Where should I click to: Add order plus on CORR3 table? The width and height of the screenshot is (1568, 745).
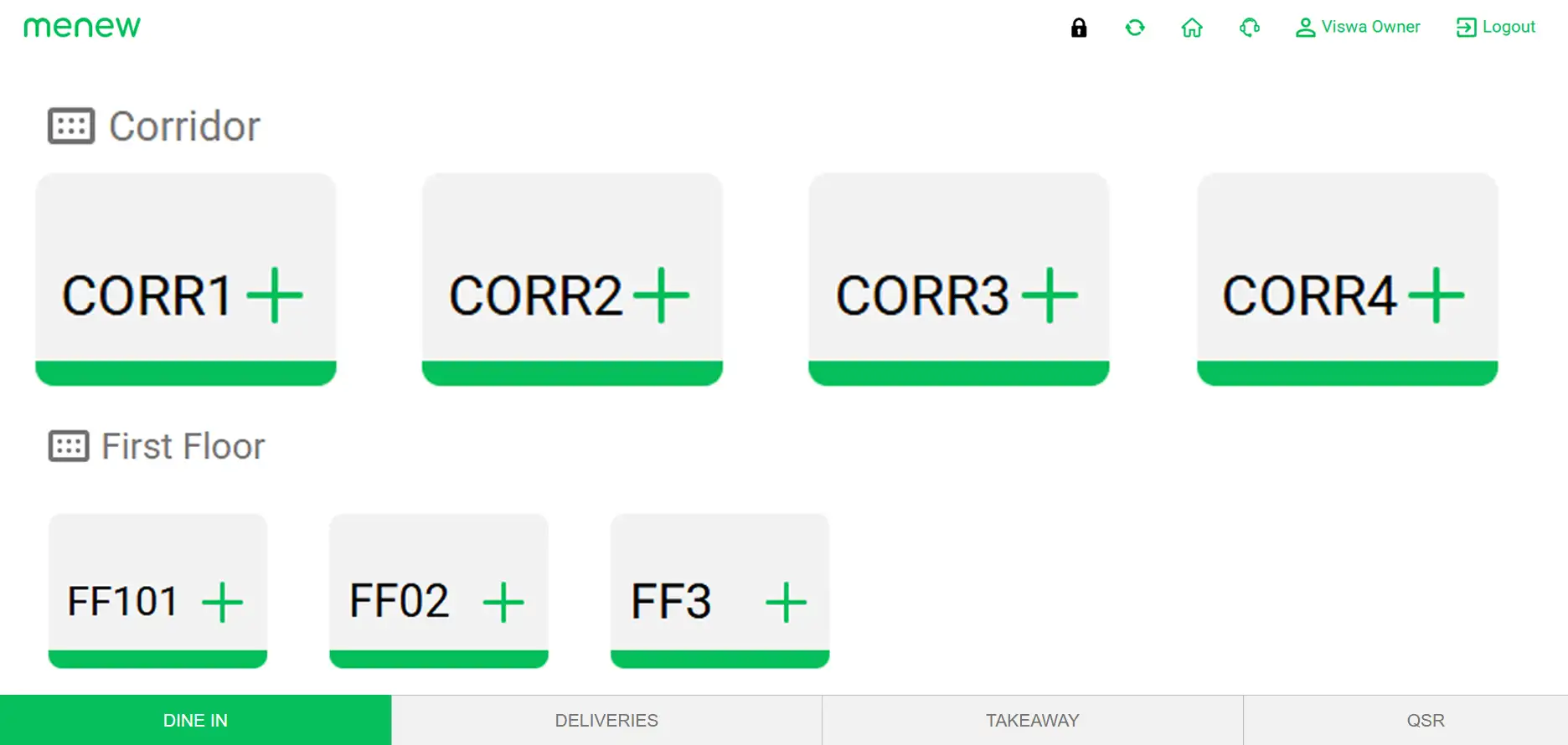coord(1050,295)
